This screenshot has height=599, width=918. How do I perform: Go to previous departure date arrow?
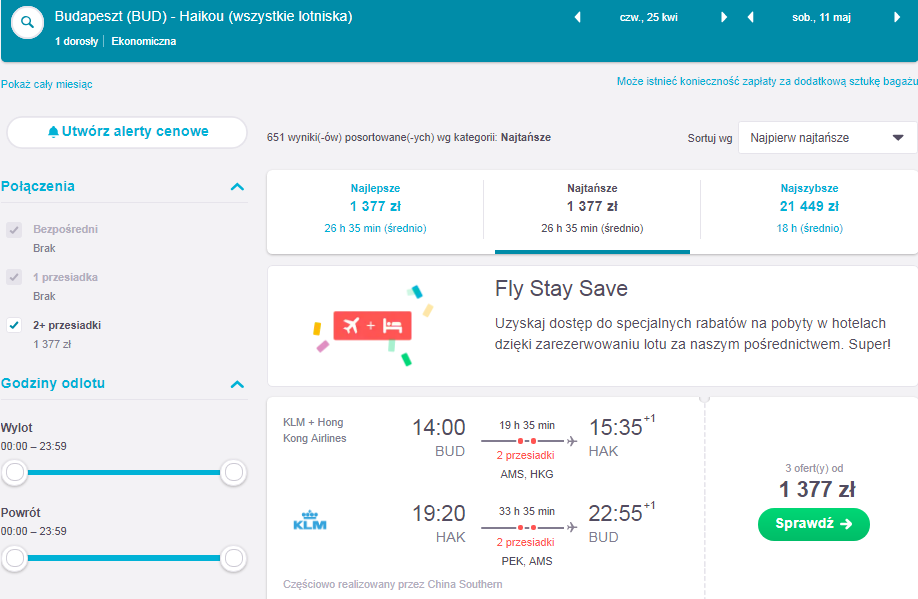pos(577,18)
